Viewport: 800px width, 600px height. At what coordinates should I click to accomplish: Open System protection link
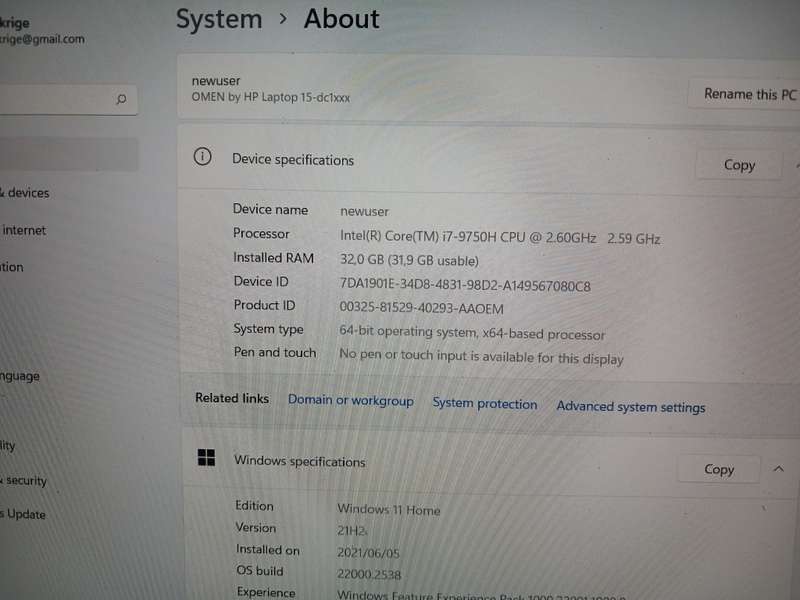click(x=485, y=404)
